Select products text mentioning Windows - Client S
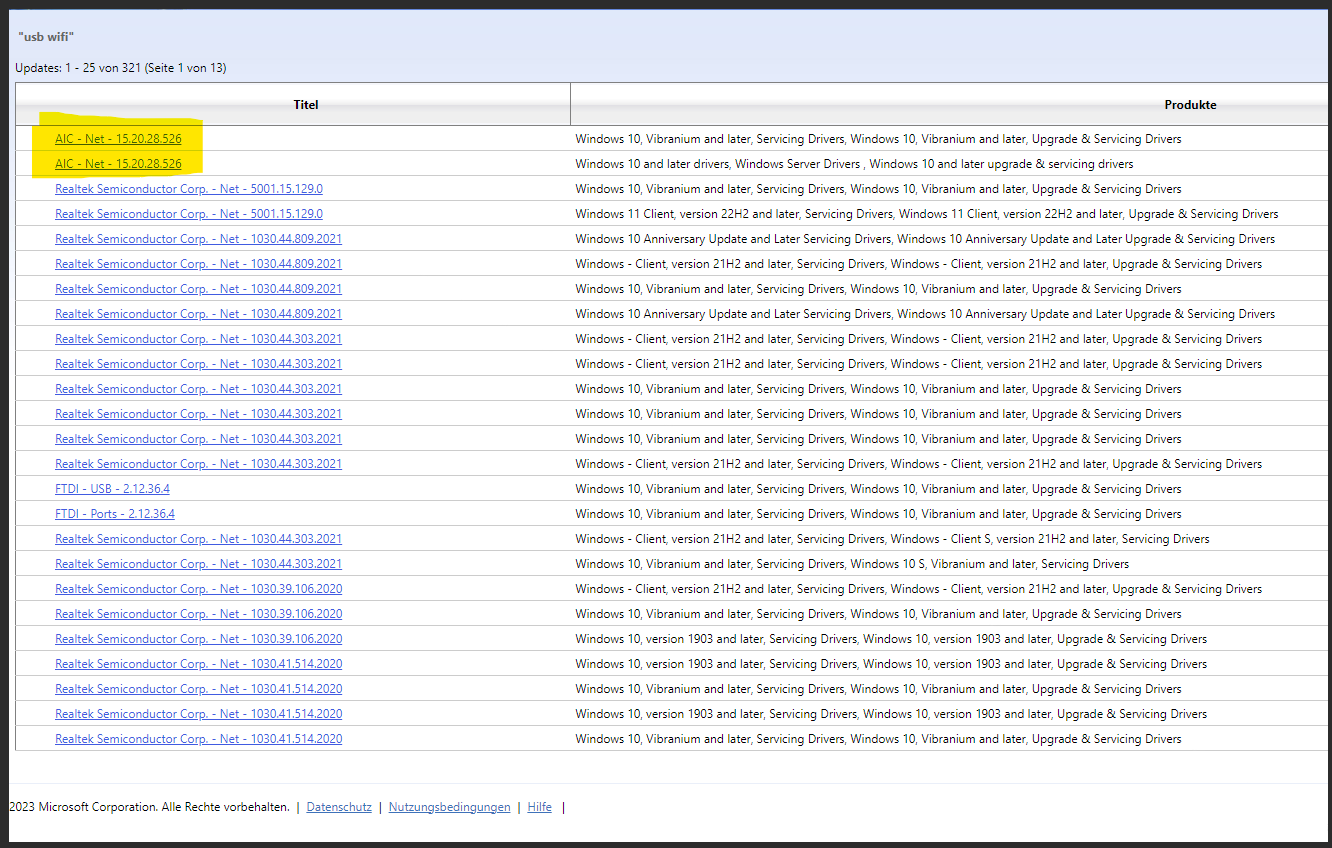This screenshot has width=1332, height=848. tap(892, 539)
